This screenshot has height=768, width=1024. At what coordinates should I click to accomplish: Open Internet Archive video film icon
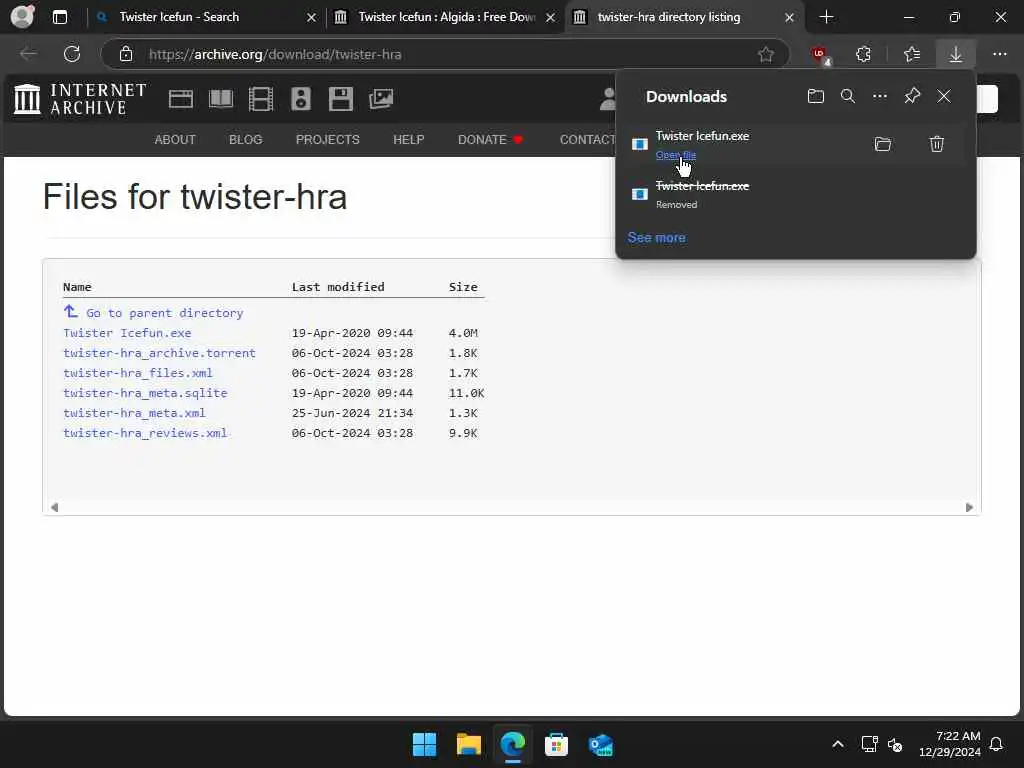coord(261,99)
